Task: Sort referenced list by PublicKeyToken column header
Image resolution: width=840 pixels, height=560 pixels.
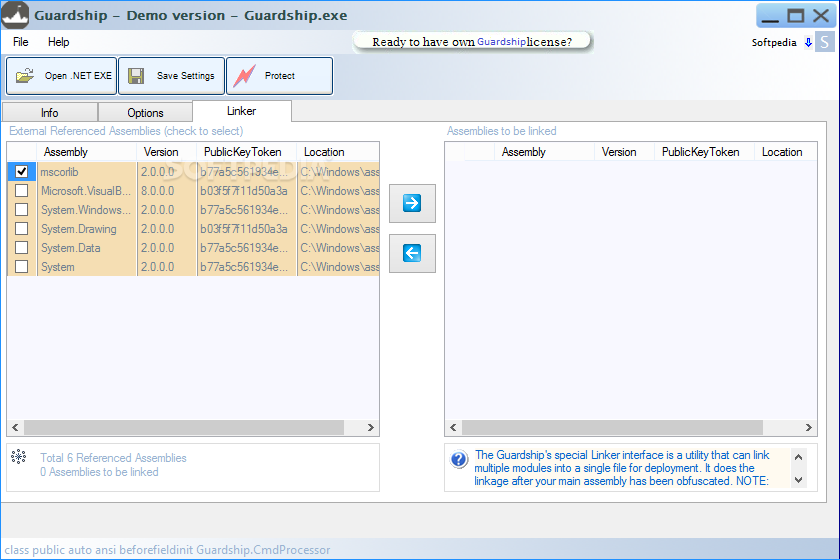Action: [x=246, y=152]
